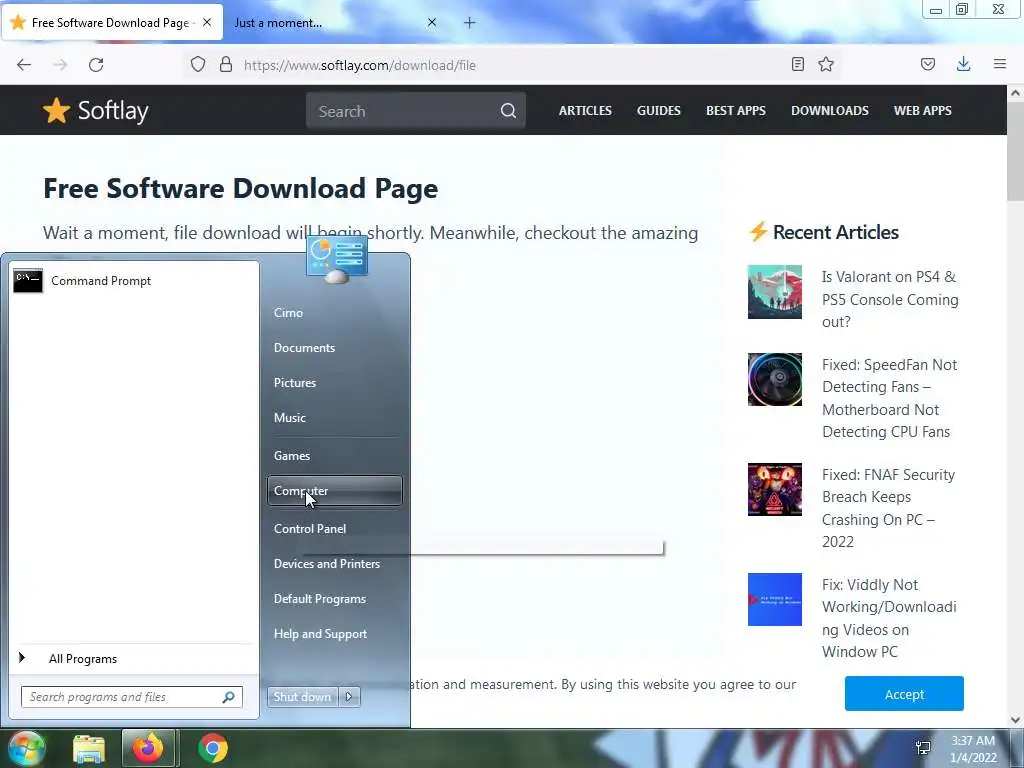Image resolution: width=1024 pixels, height=768 pixels.
Task: Reload the page with the refresh icon
Action: point(96,65)
